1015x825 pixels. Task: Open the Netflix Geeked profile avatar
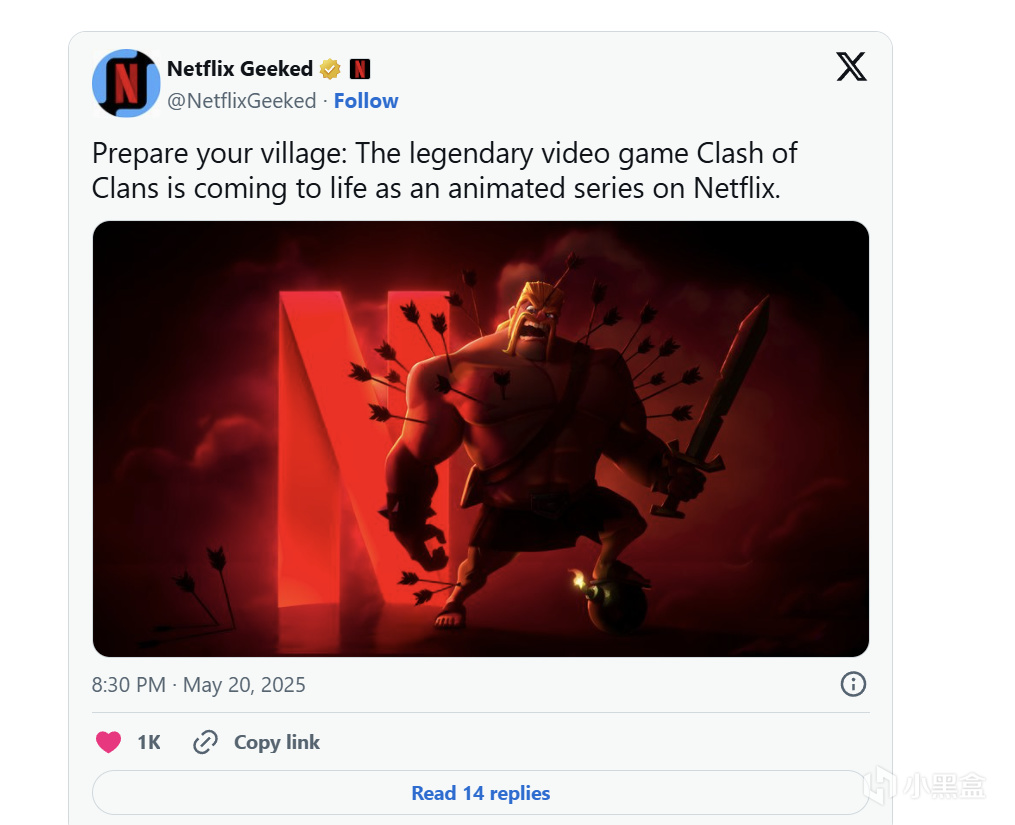click(x=126, y=83)
